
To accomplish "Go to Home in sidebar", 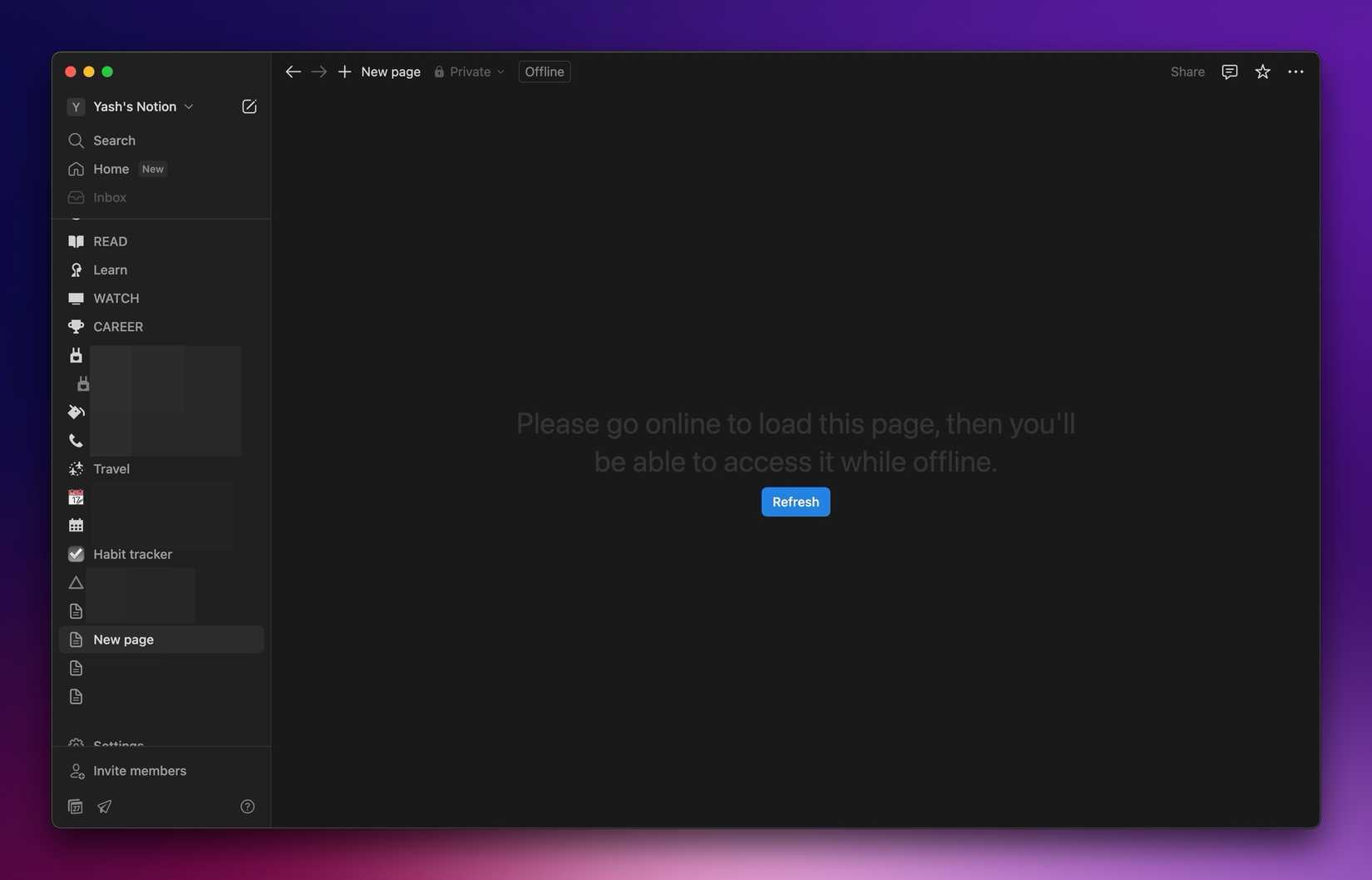I will point(161,169).
